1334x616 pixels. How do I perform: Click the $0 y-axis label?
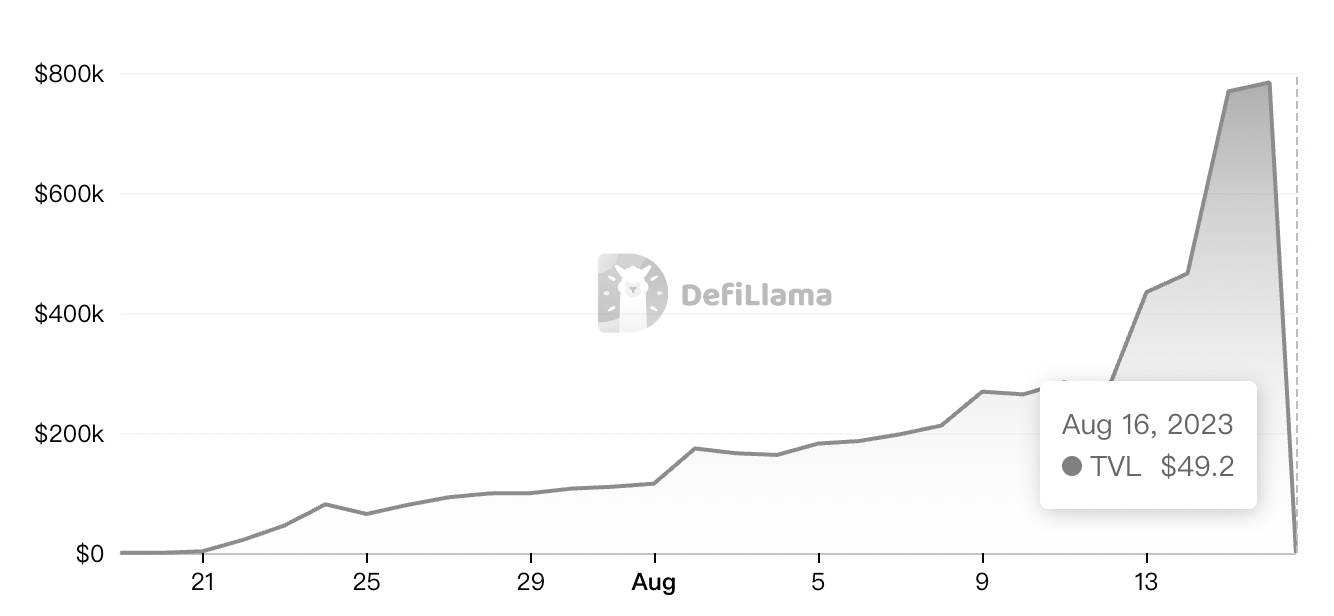click(89, 554)
